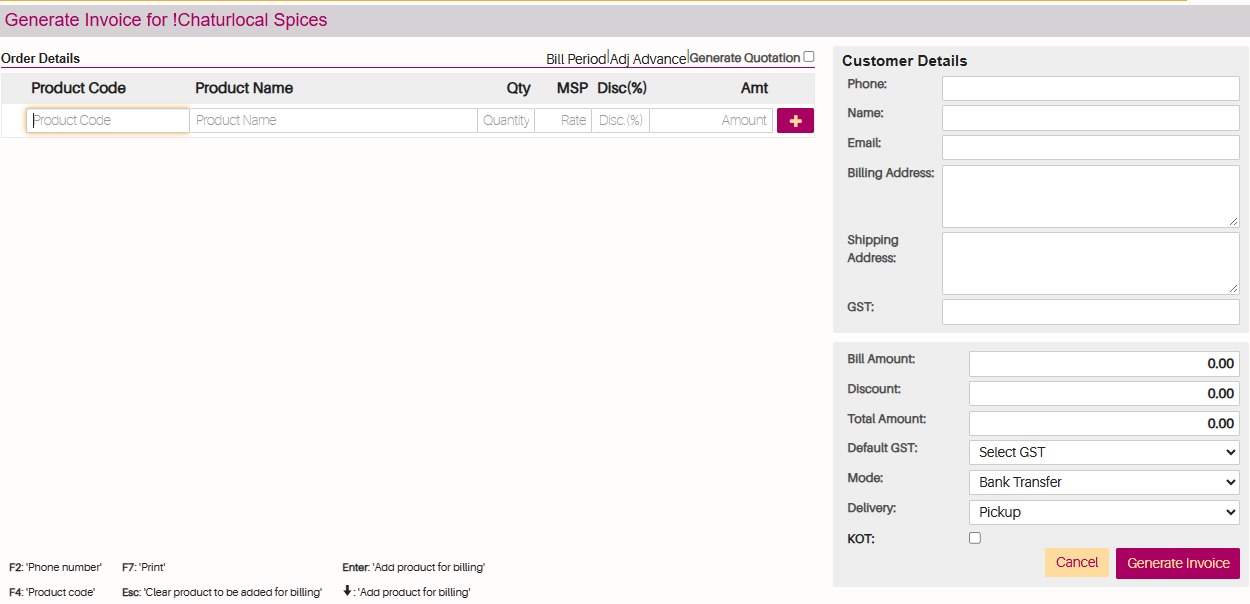Click the Shipping Address text area
This screenshot has width=1250, height=604.
click(x=1091, y=264)
